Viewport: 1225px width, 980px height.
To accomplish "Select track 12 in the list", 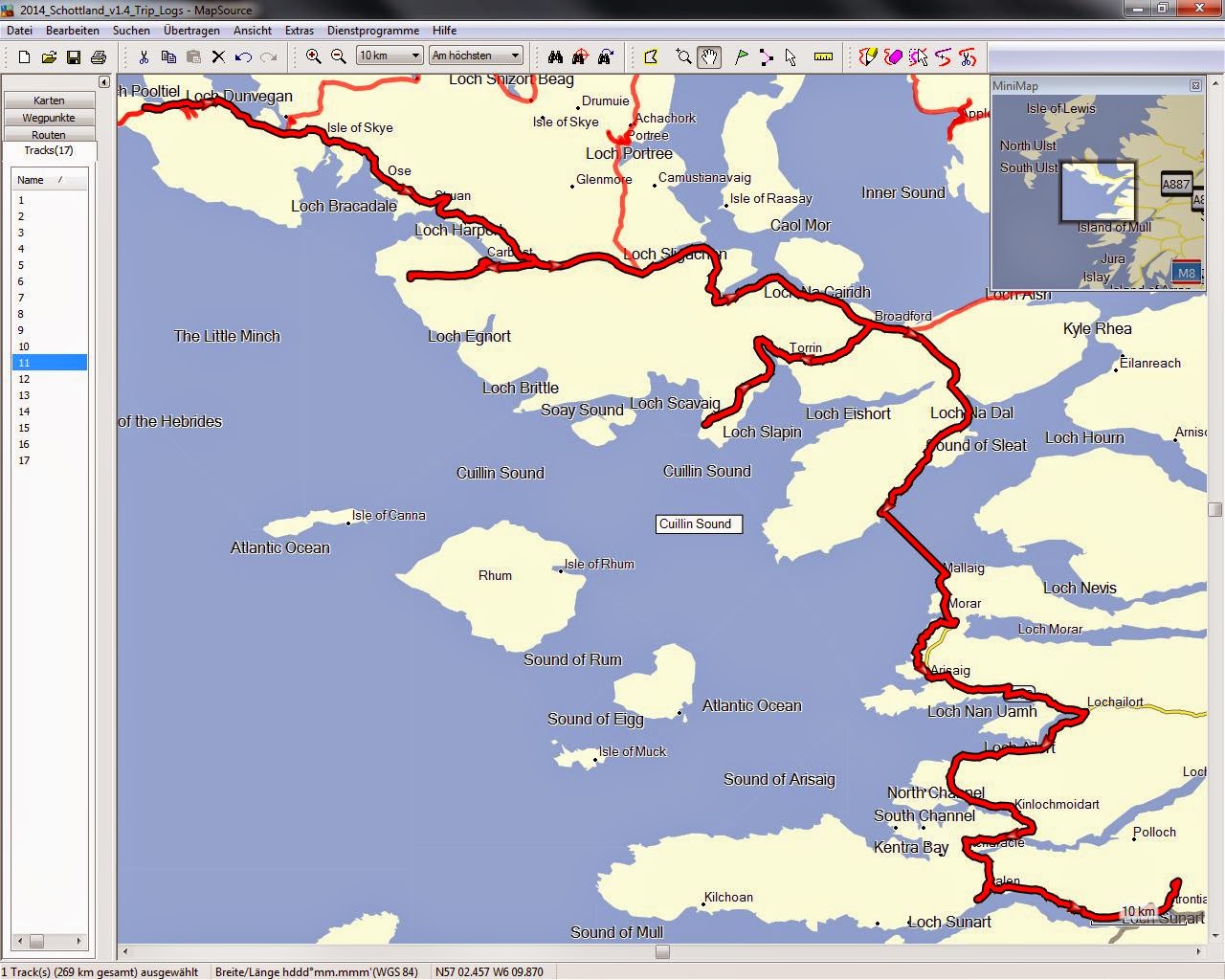I will point(50,379).
